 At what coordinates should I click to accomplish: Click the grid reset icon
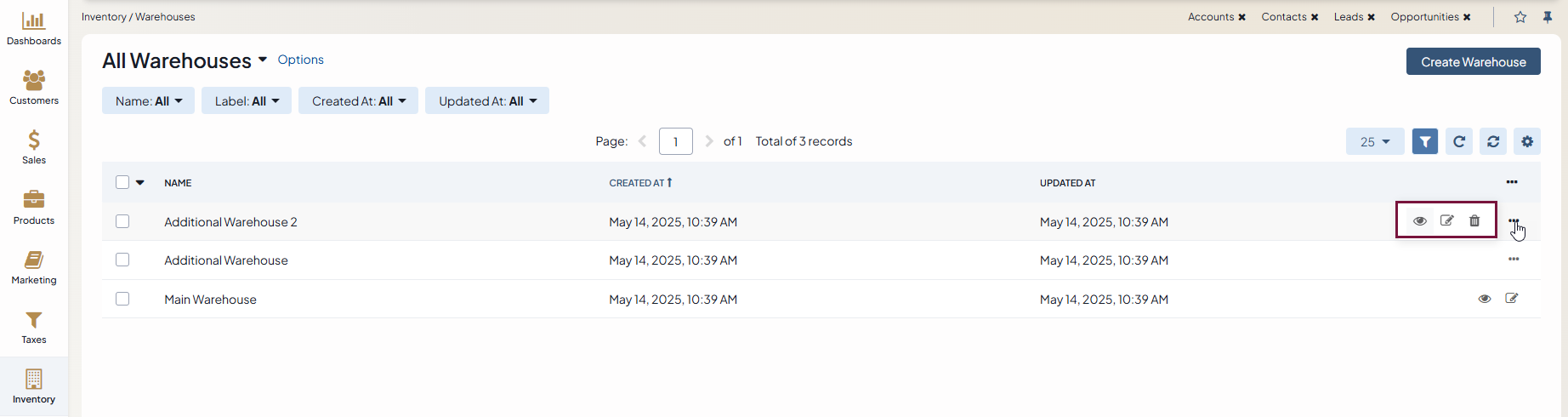[x=1492, y=141]
